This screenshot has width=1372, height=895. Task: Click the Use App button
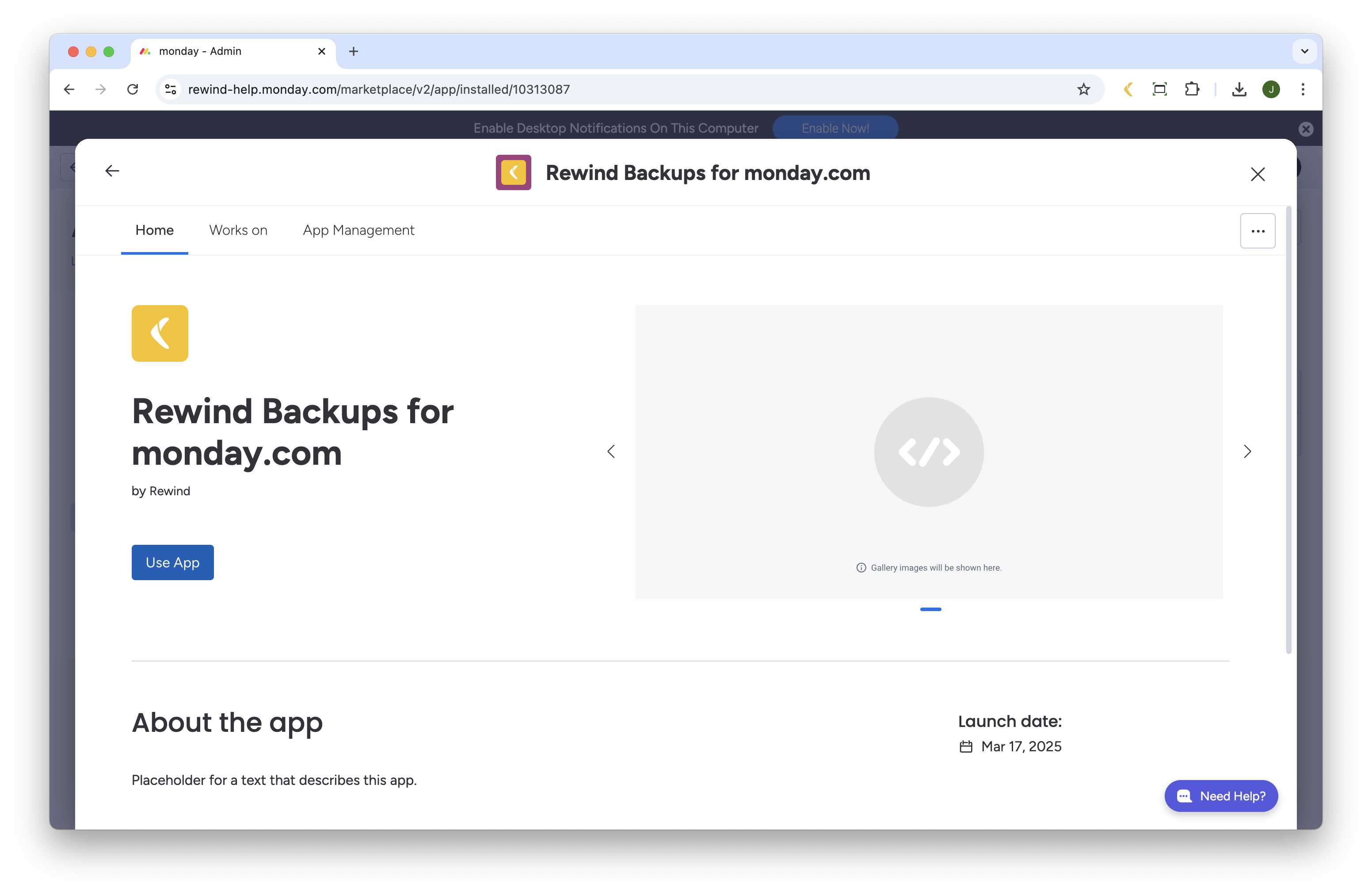click(172, 562)
